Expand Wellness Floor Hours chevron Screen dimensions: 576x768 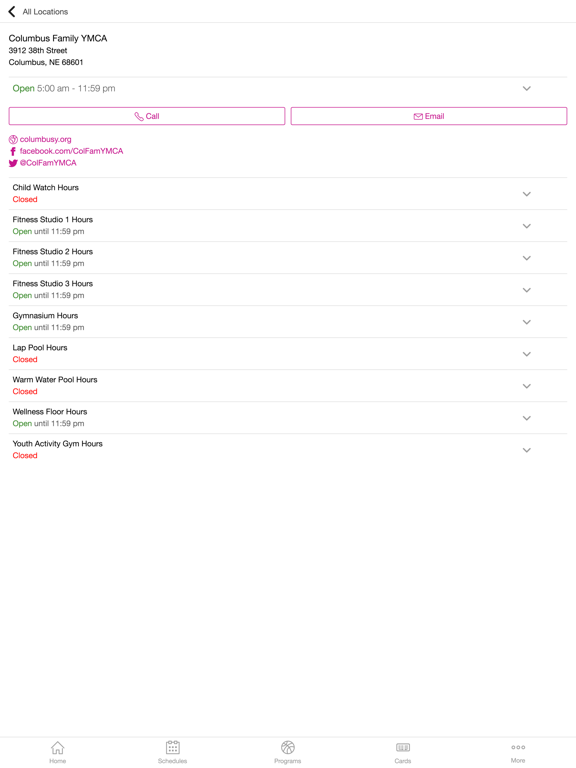pos(527,418)
